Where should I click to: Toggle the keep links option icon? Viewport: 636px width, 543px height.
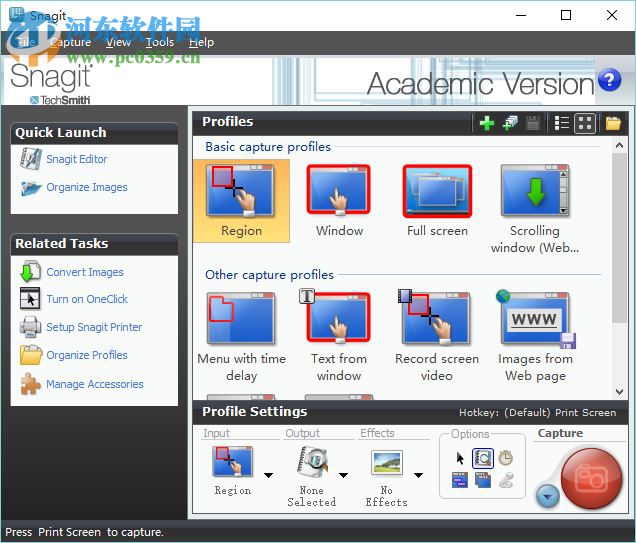[x=460, y=480]
